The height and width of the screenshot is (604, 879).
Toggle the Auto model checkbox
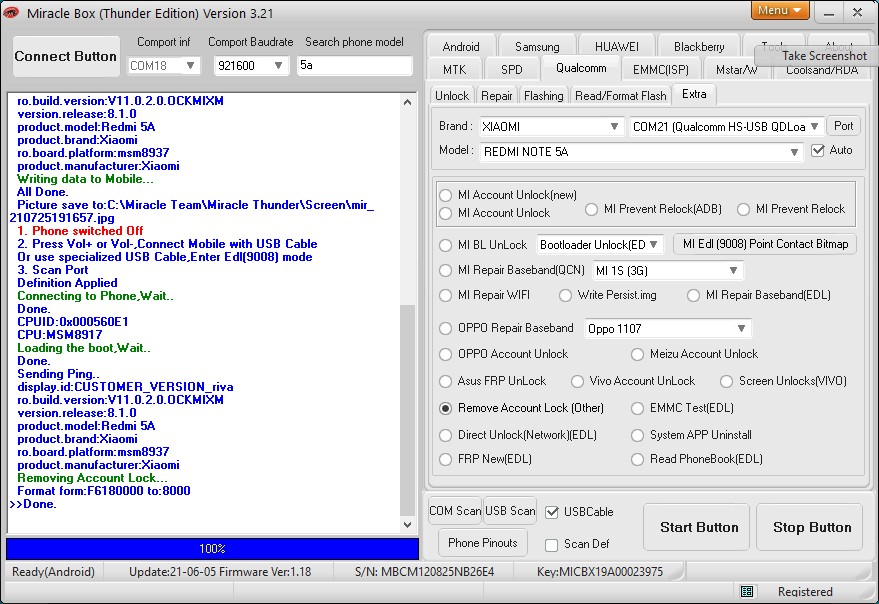click(x=818, y=150)
